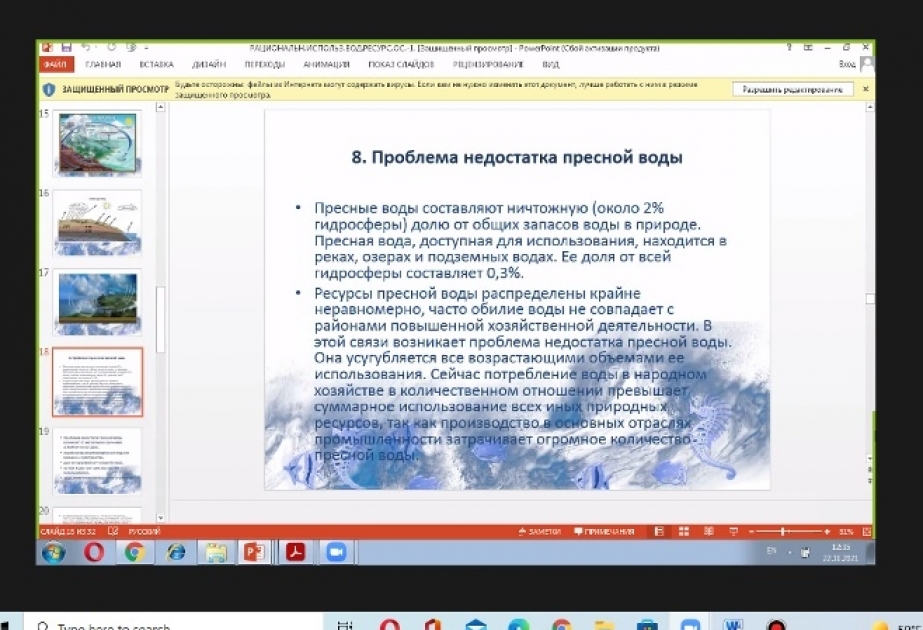Open the ПОКАЗ СЛАЙДОВ ribbon tab

tap(401, 64)
